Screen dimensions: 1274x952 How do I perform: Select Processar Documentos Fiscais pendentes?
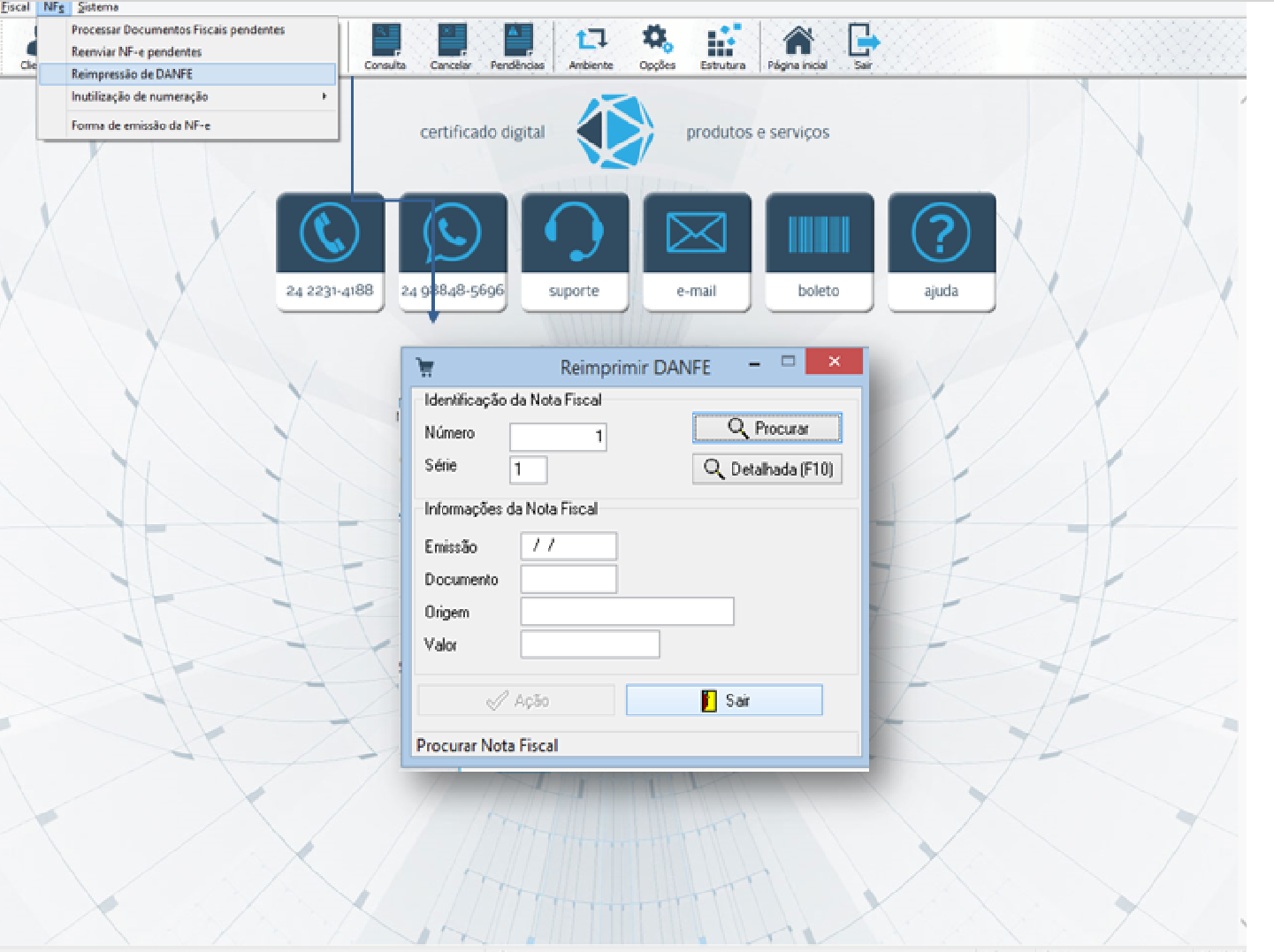click(x=187, y=30)
